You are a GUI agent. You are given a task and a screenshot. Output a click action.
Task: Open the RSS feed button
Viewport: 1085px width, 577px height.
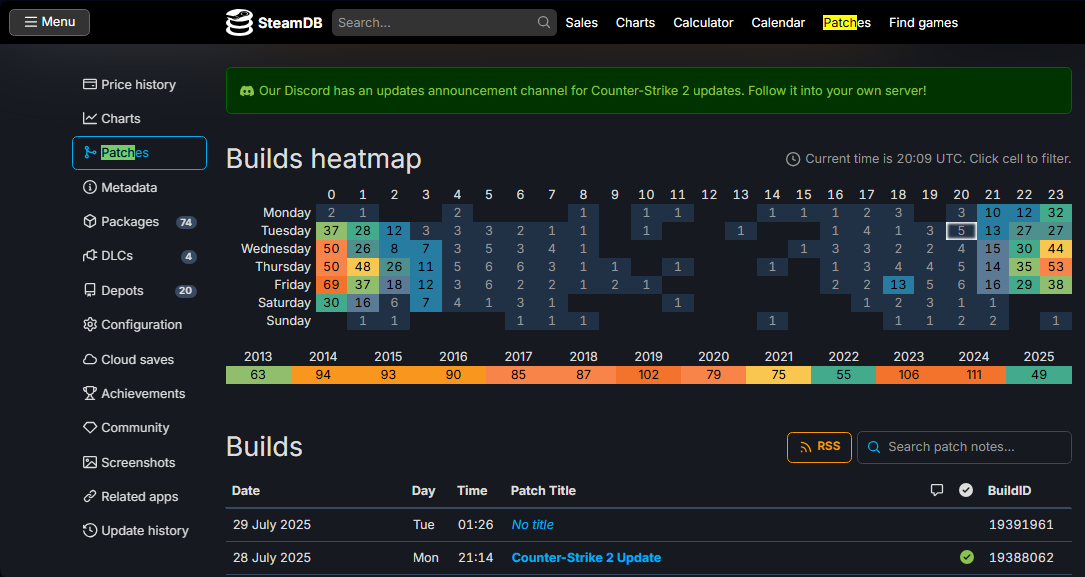(819, 447)
